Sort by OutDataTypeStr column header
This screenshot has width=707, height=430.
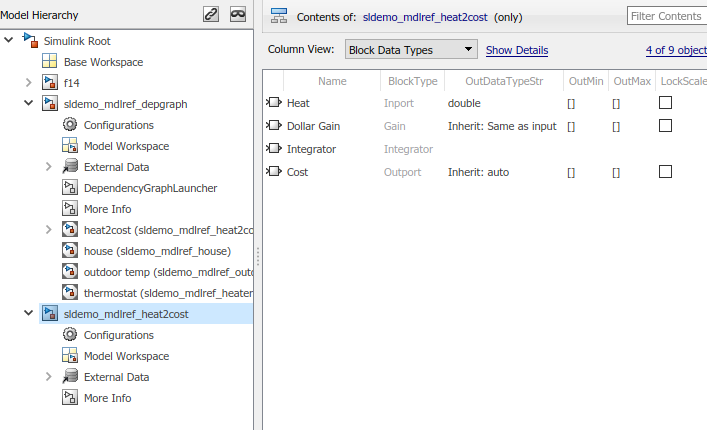[x=504, y=81]
